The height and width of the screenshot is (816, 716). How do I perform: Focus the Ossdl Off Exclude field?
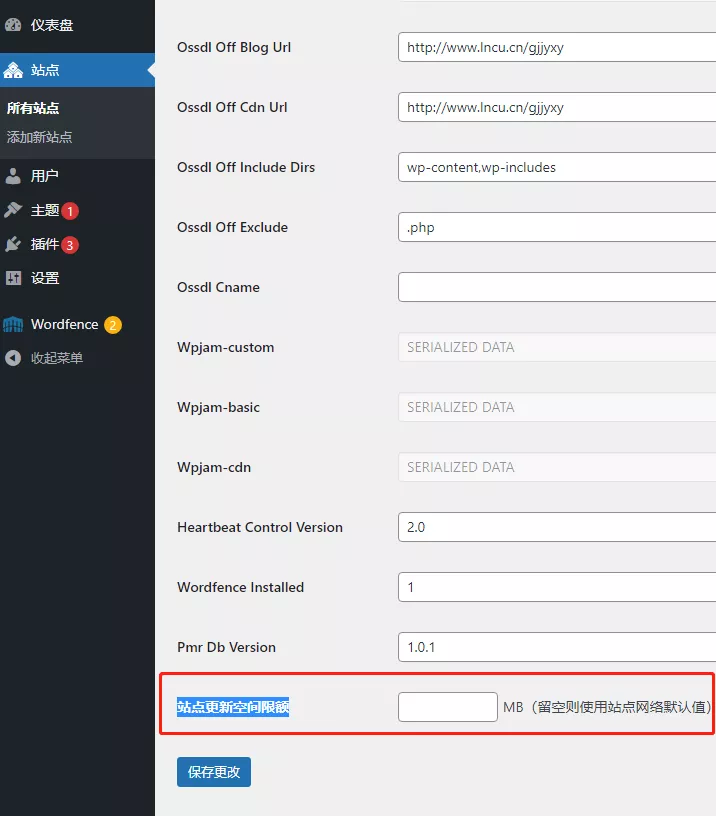[x=557, y=227]
